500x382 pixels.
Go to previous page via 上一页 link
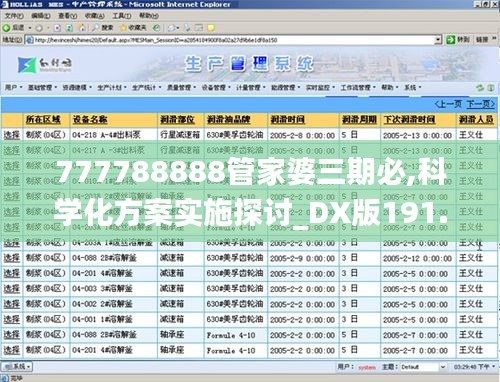coord(448,104)
